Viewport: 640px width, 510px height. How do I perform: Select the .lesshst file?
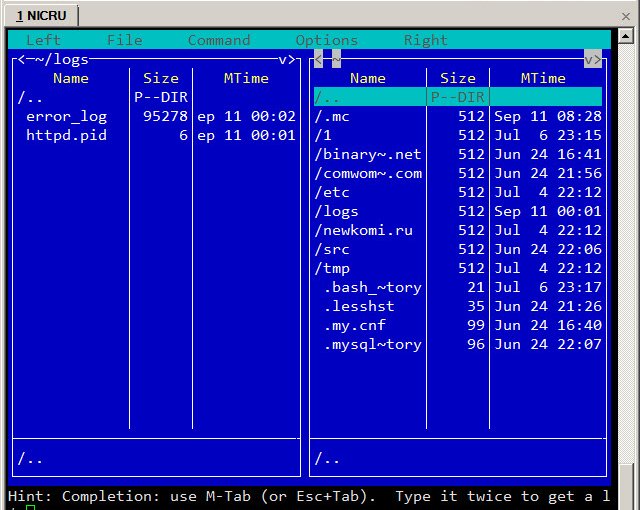pos(359,306)
